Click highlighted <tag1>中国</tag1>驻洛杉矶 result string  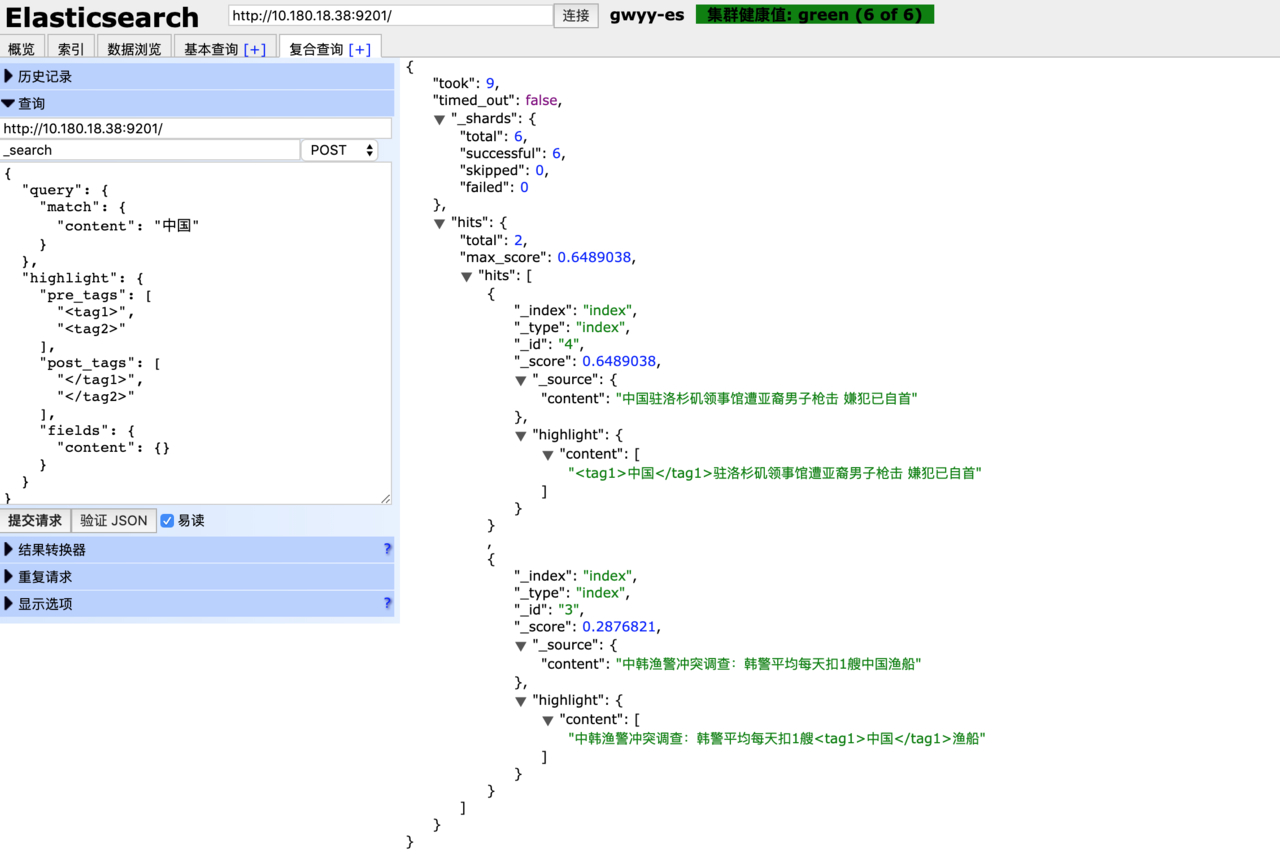tap(775, 473)
